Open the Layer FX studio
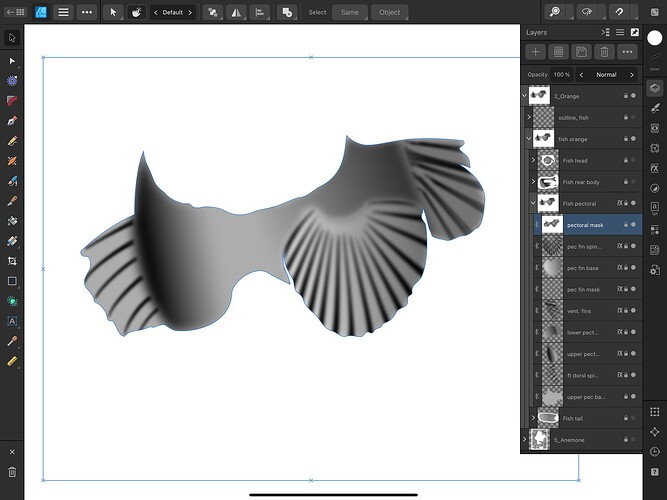This screenshot has width=667, height=500. (655, 168)
